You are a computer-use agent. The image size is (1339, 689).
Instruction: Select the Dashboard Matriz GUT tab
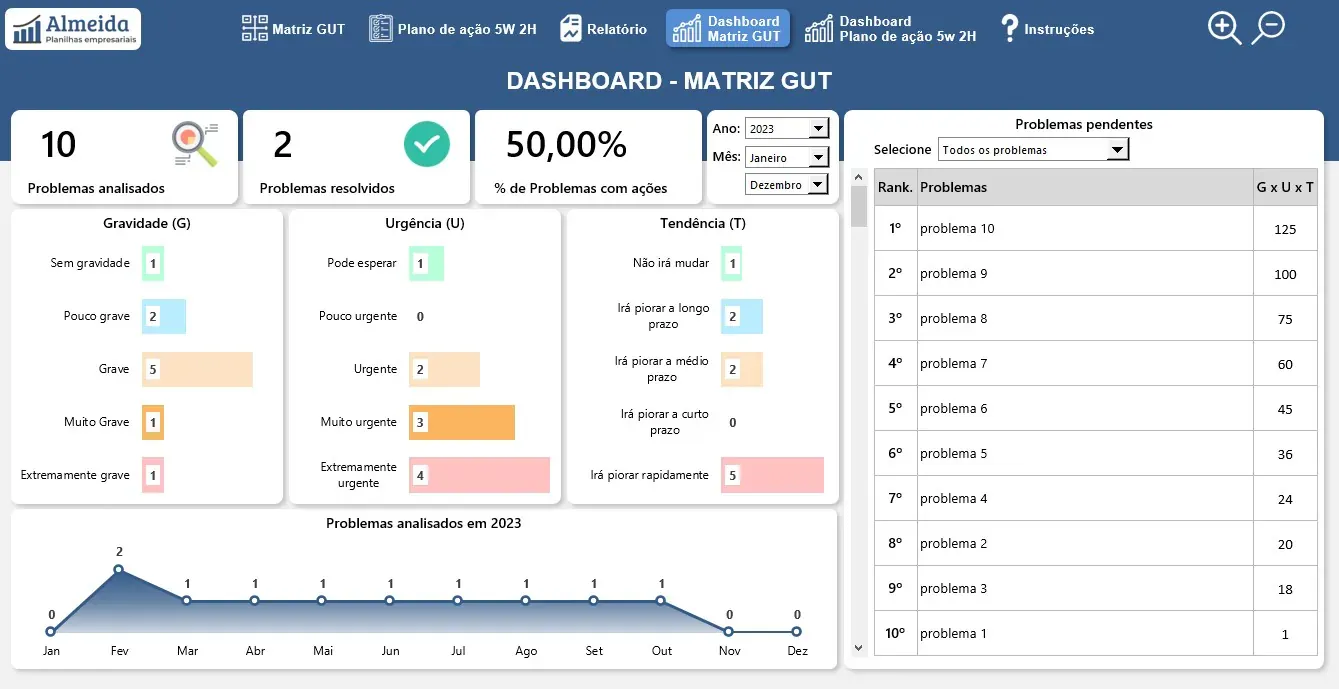[727, 29]
